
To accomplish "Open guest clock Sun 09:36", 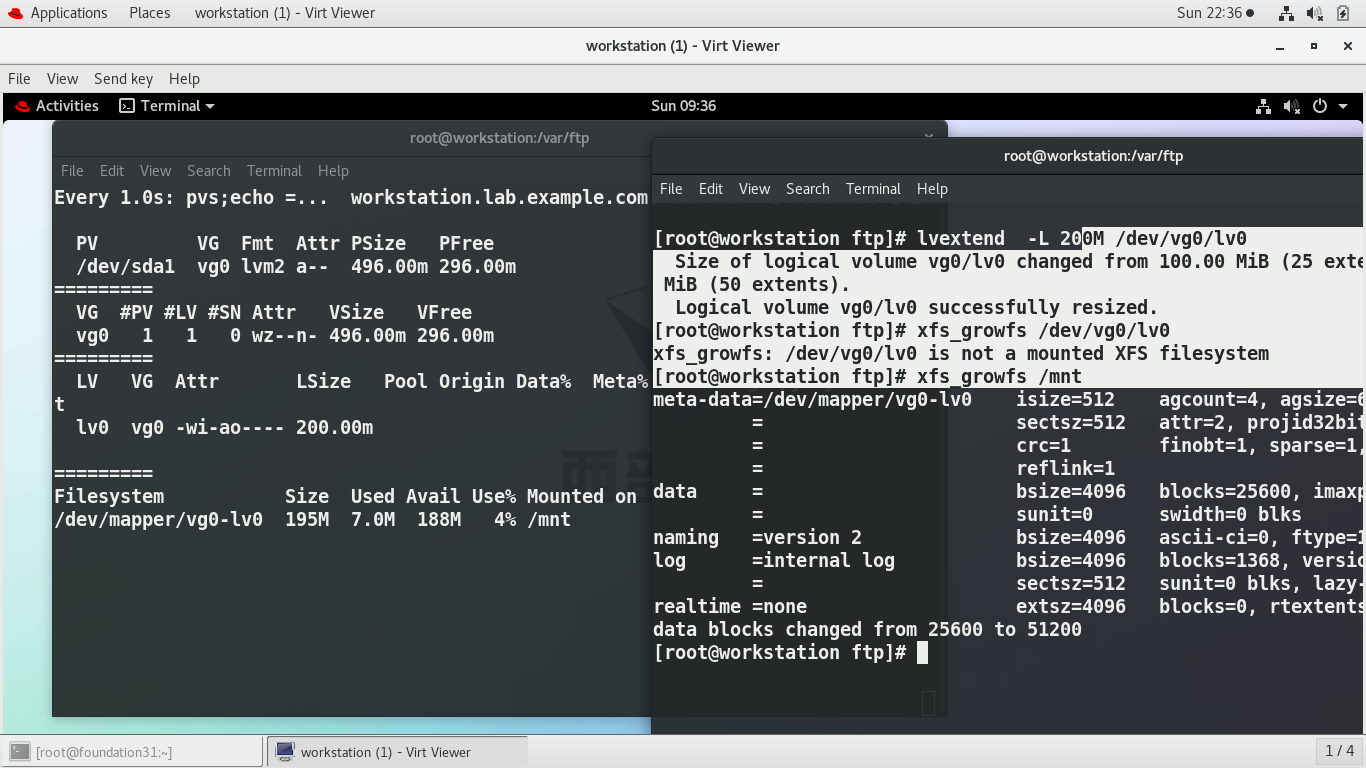I will coord(683,106).
